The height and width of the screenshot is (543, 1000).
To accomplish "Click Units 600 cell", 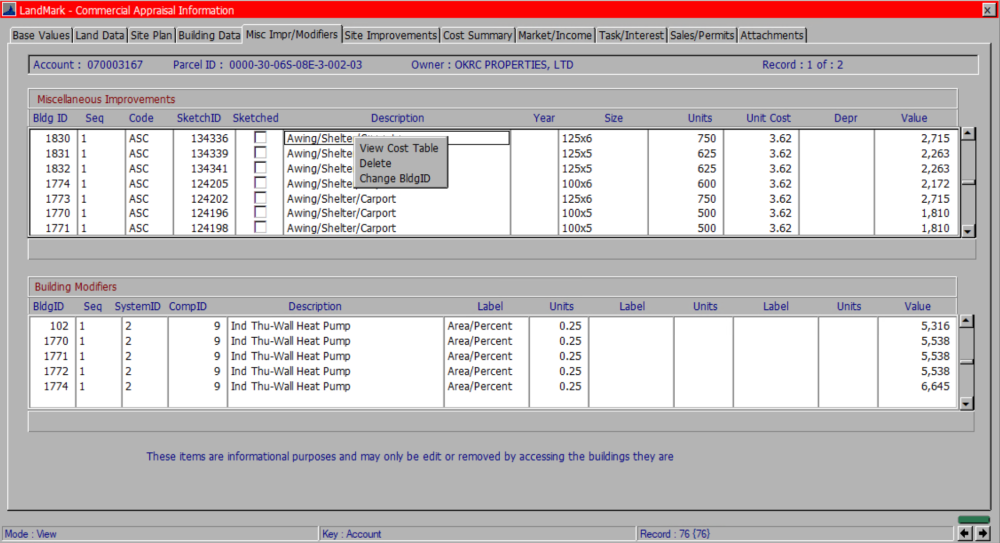I will [686, 184].
